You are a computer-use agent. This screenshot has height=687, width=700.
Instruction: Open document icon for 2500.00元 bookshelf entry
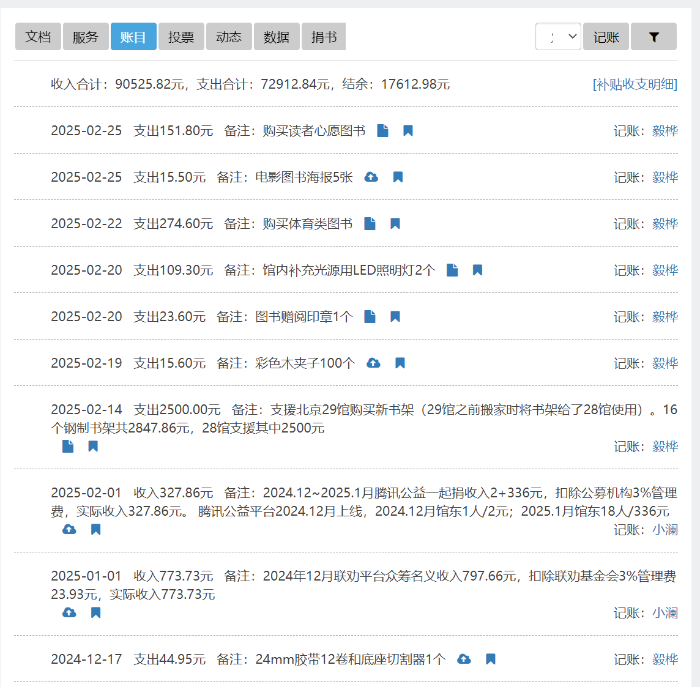[68, 447]
